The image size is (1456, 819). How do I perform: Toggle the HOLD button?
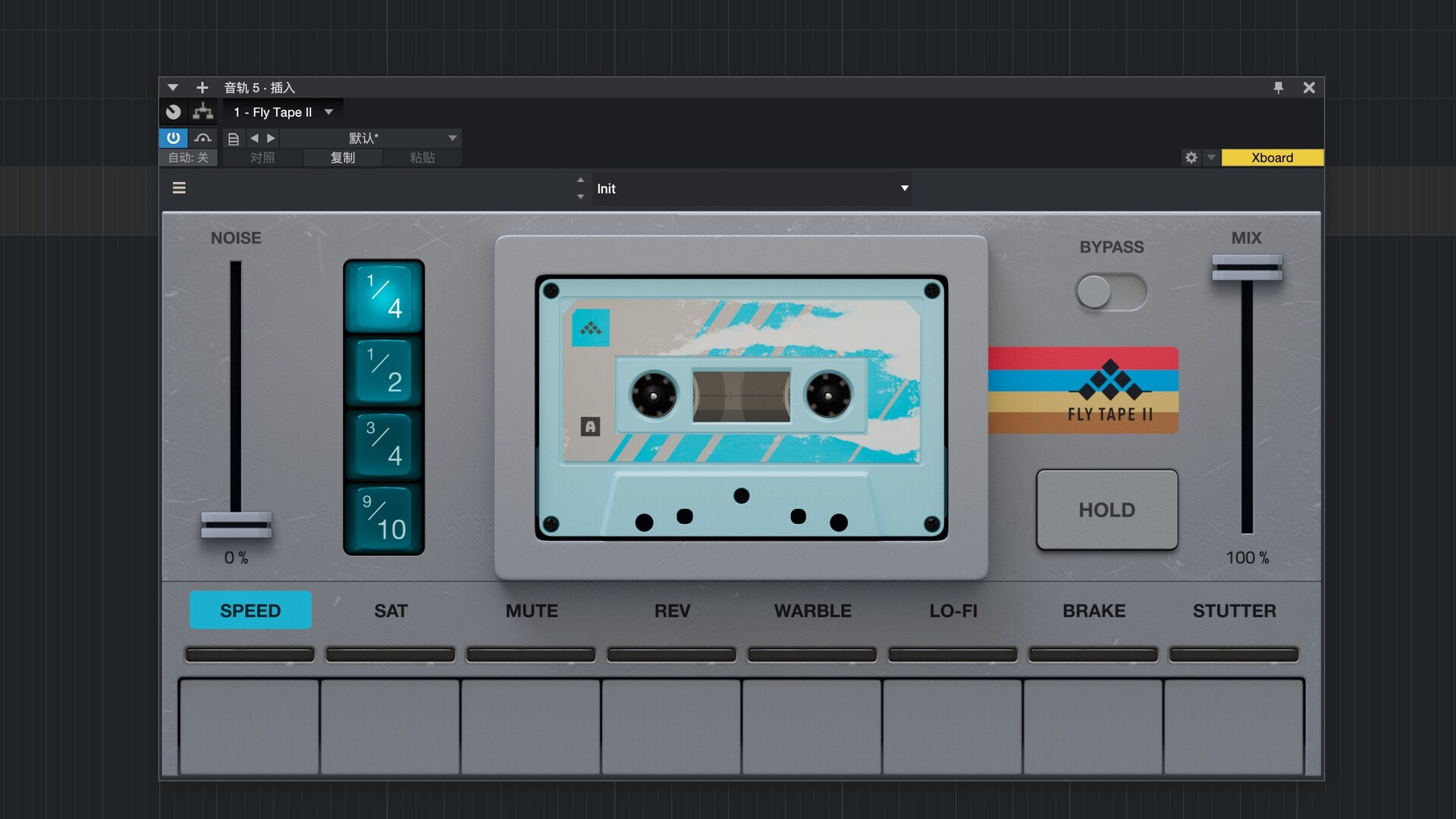(1106, 510)
